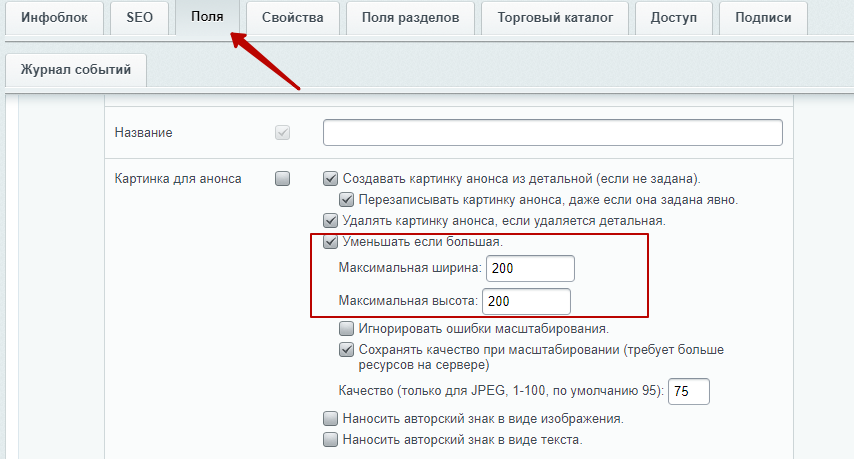Image resolution: width=854 pixels, height=459 pixels.
Task: Disable Уменьшать если большая checkbox
Action: tap(330, 242)
